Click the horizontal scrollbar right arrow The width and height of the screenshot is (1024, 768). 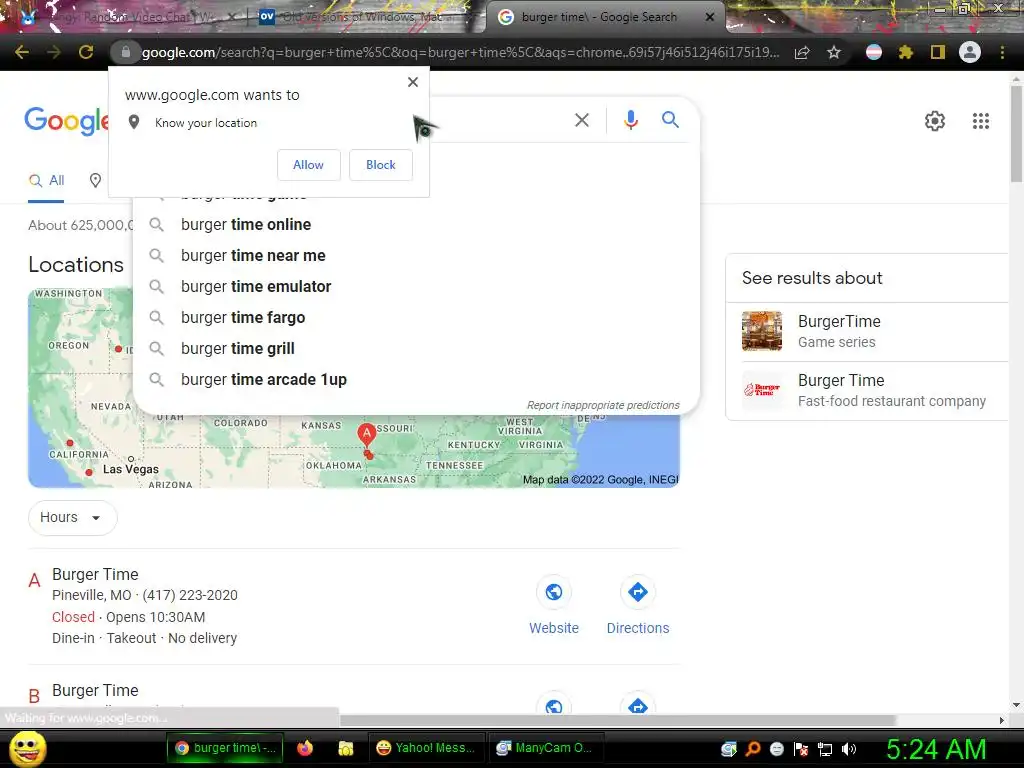tap(1002, 720)
